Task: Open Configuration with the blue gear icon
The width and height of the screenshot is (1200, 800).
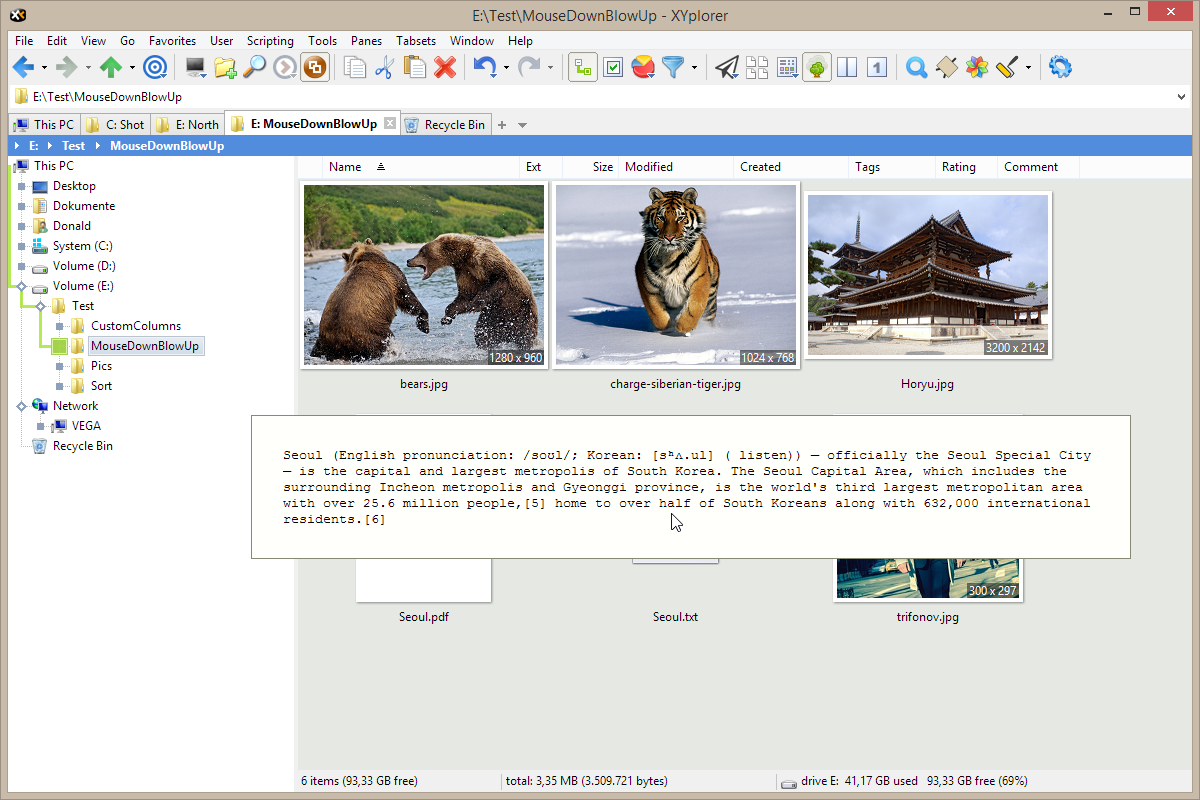Action: pyautogui.click(x=1060, y=68)
